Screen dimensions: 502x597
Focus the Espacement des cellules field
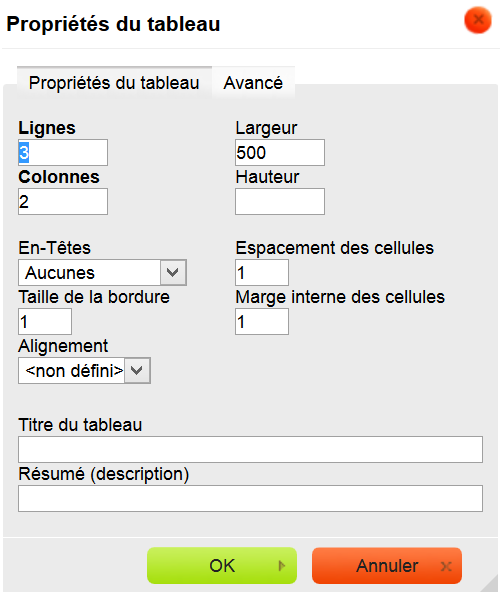click(262, 273)
